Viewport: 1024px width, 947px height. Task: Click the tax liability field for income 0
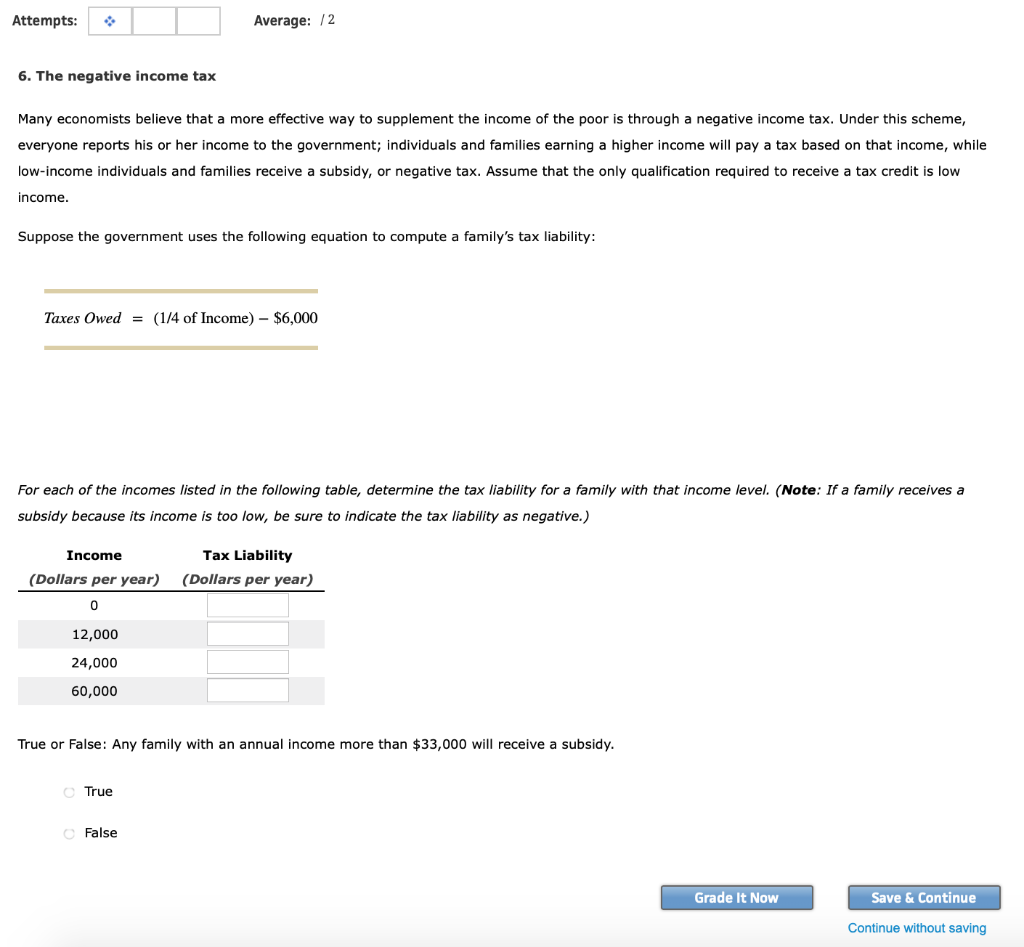coord(247,604)
